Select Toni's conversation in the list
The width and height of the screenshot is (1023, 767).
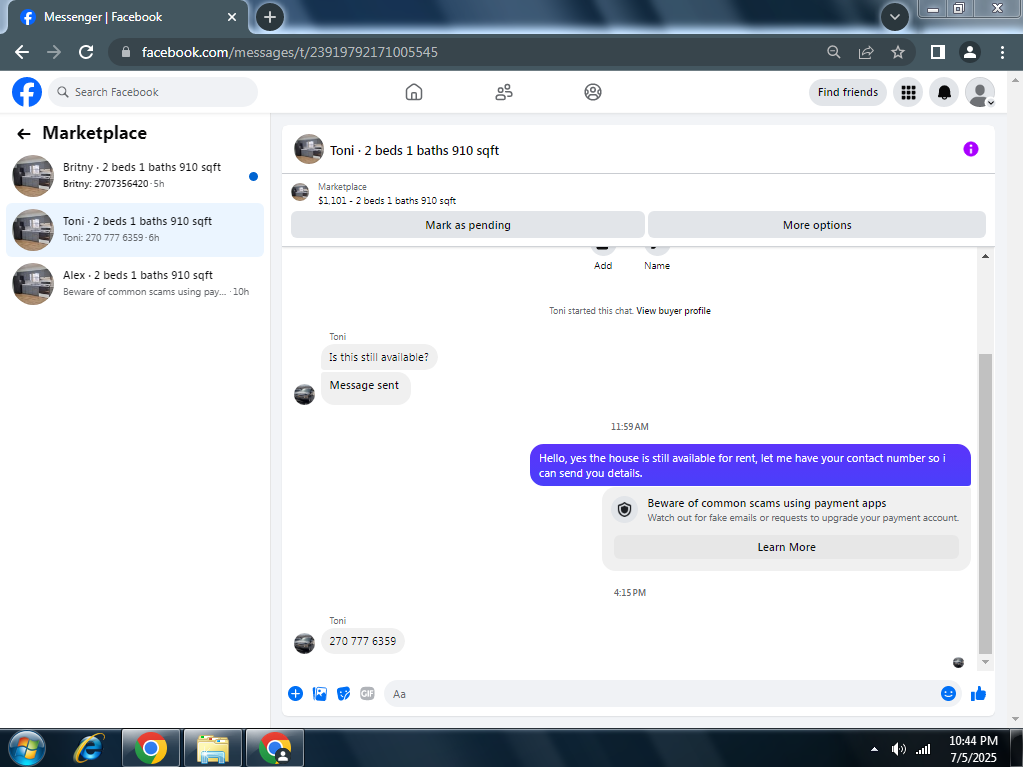(135, 230)
